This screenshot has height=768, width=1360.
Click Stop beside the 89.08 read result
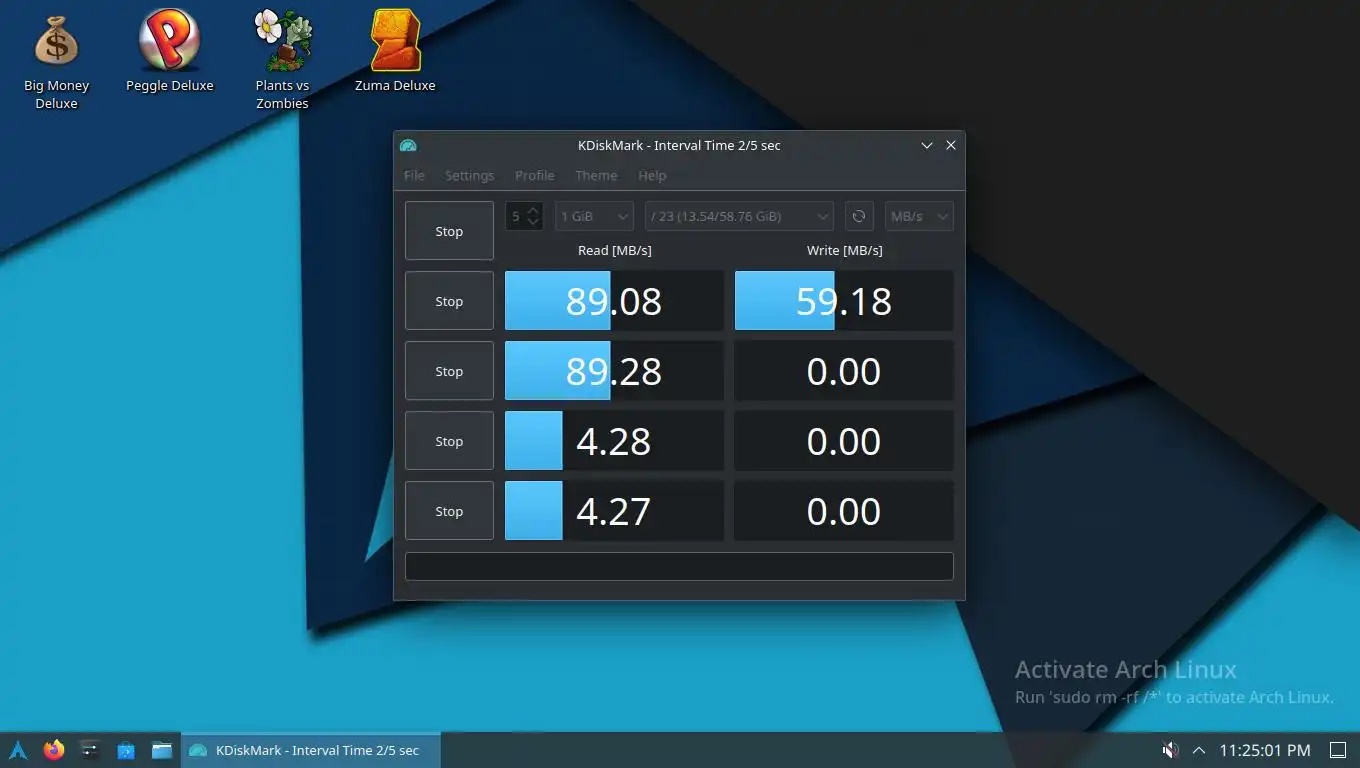(x=449, y=301)
